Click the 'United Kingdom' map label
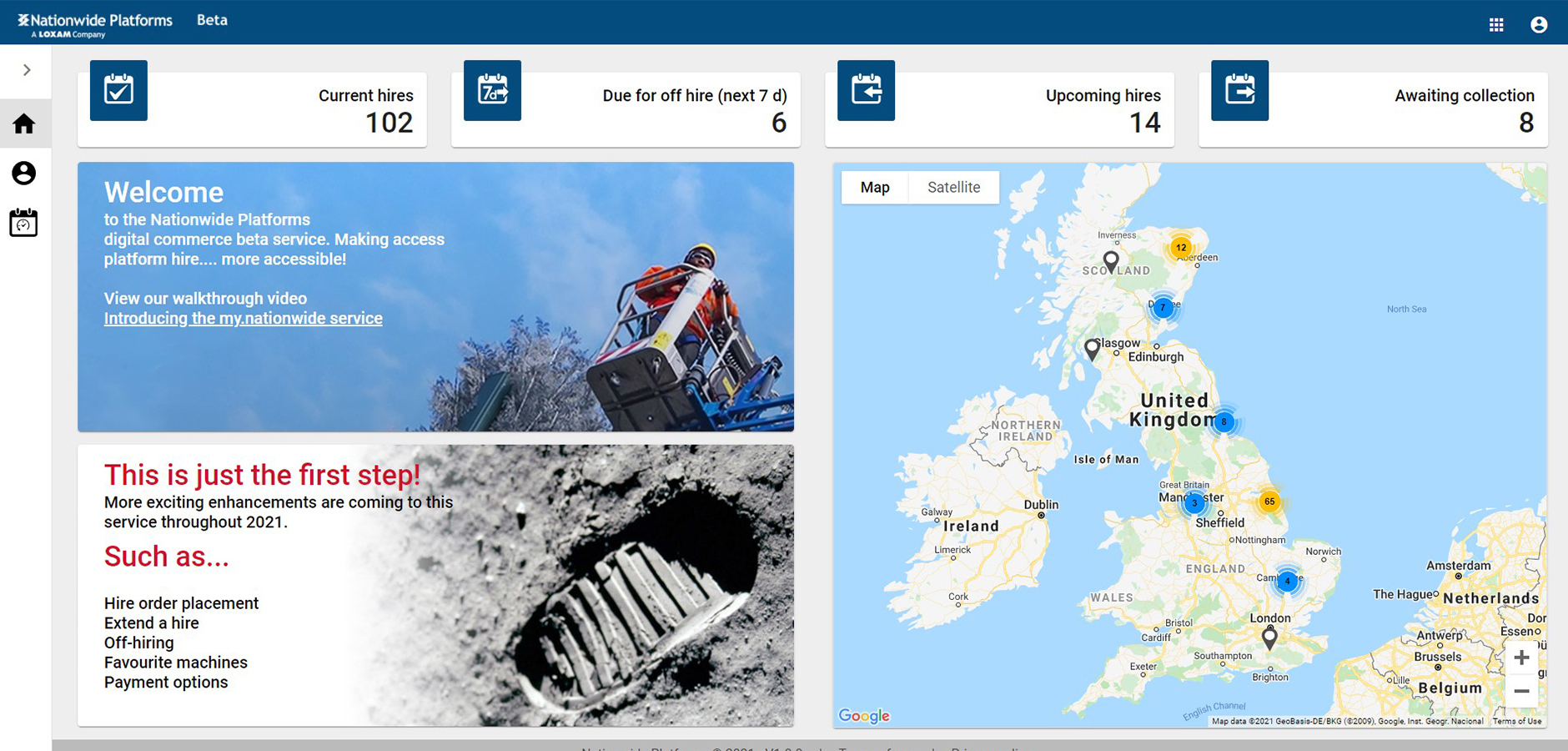Screen dimensions: 1568x751 point(1173,410)
